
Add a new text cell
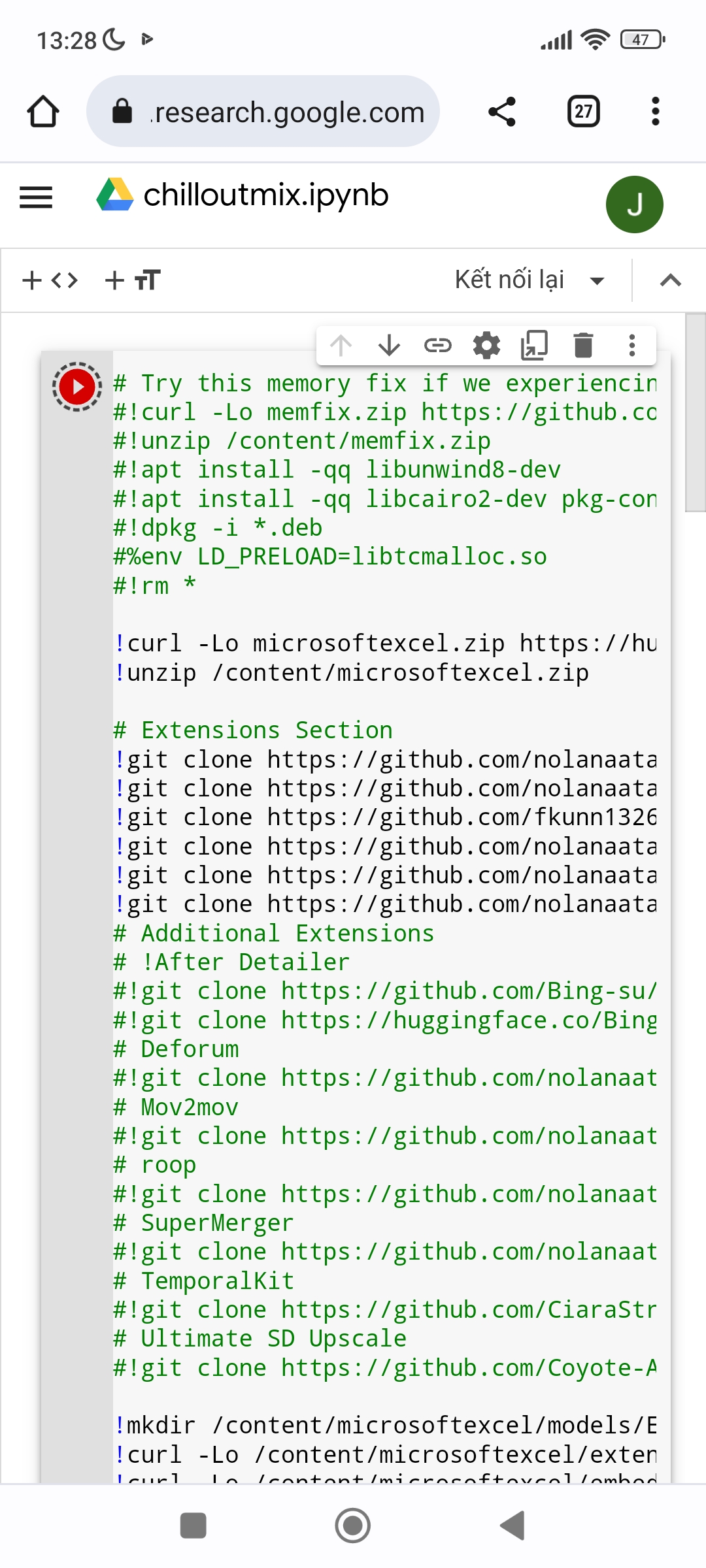tap(133, 280)
